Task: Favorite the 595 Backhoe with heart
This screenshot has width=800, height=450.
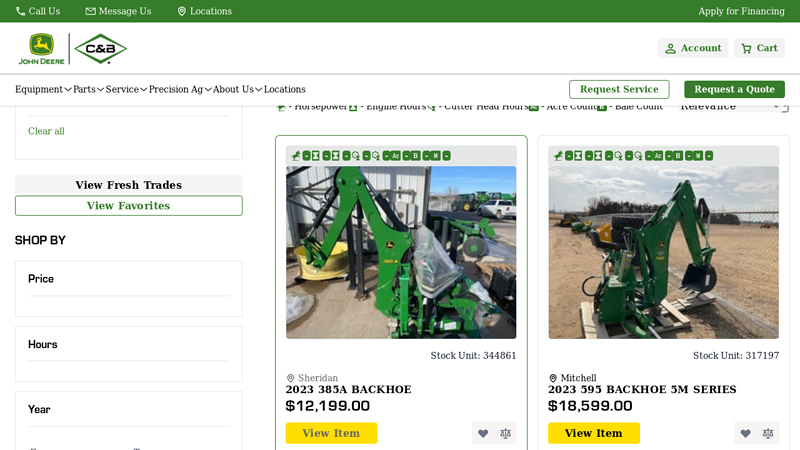Action: [x=745, y=433]
